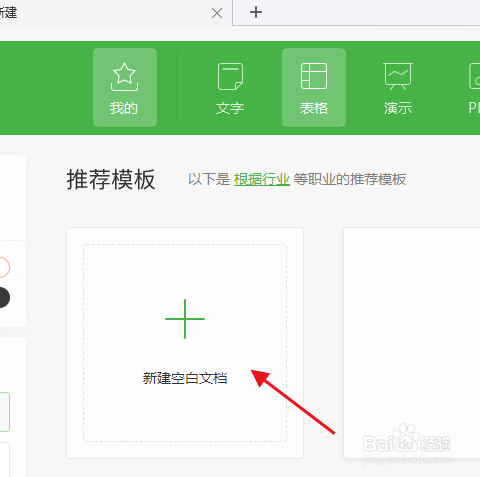Click the 推荐模板 heading text
The width and height of the screenshot is (480, 477).
(x=111, y=180)
